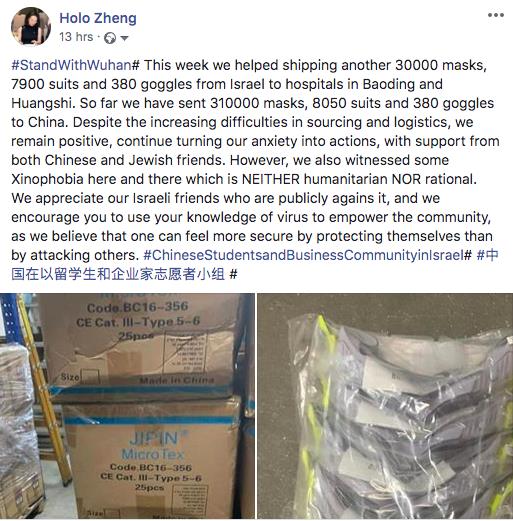Image resolution: width=513 pixels, height=521 pixels.
Task: Click the globe public privacy icon
Action: click(x=110, y=38)
